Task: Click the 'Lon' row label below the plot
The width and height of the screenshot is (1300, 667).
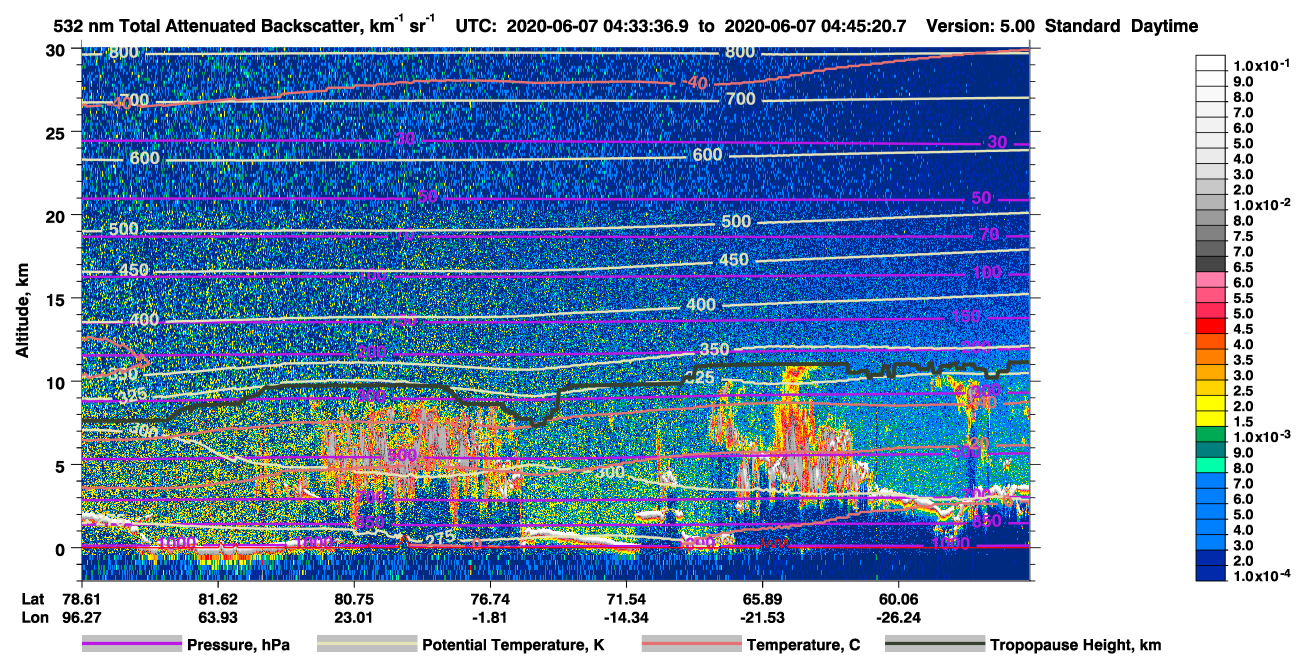Action: 34,617
